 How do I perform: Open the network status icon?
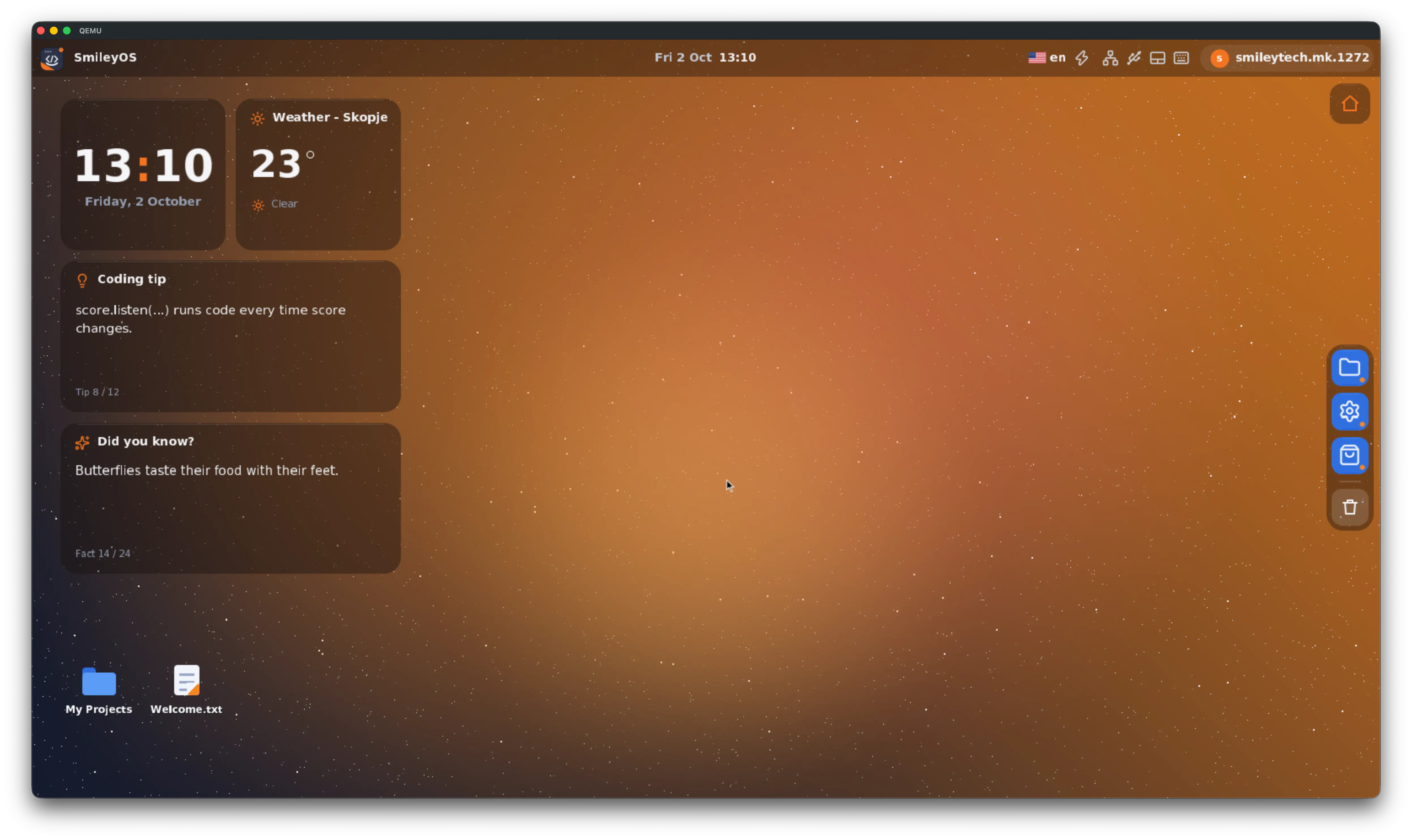click(1110, 58)
